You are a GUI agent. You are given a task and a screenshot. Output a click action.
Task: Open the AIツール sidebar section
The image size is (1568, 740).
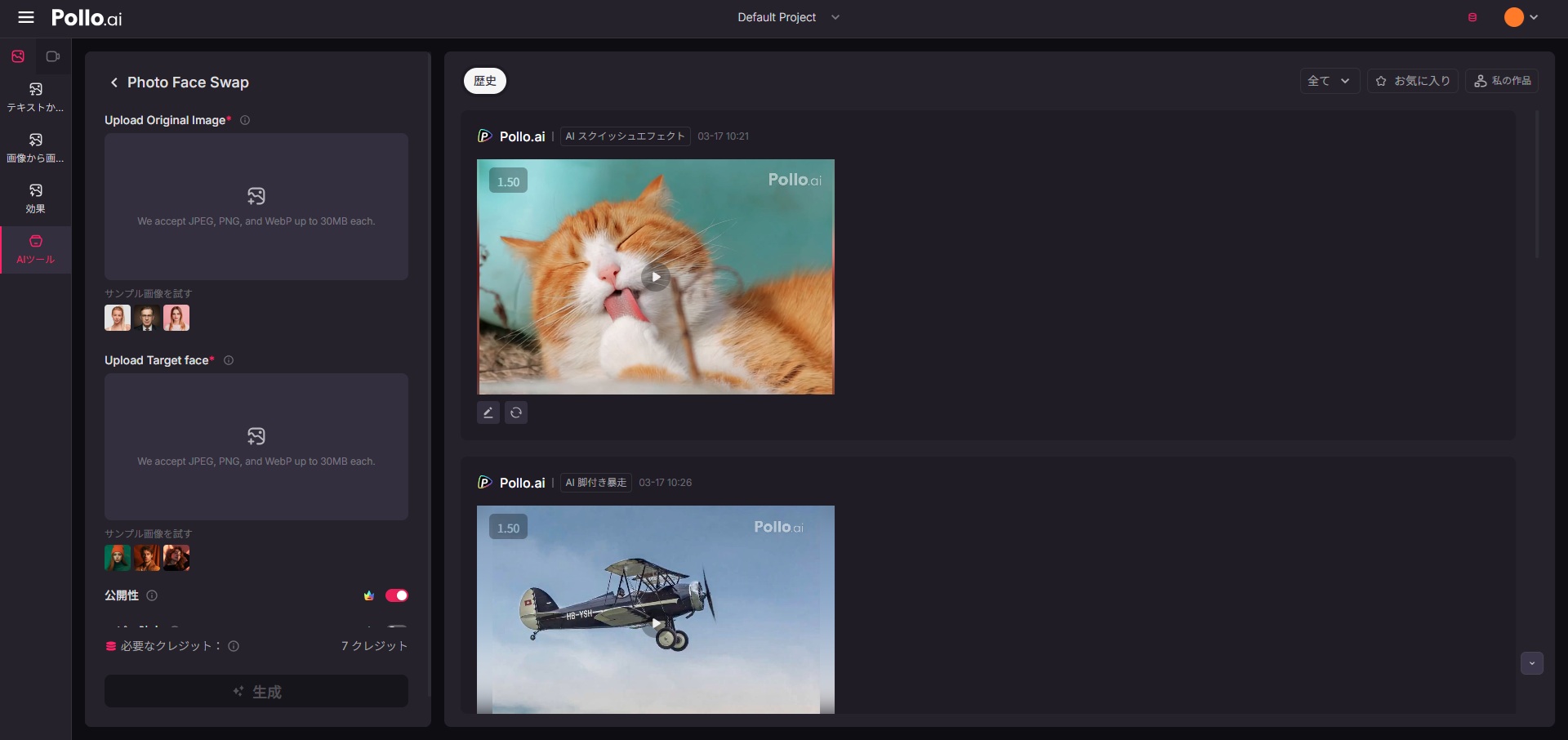coord(35,249)
